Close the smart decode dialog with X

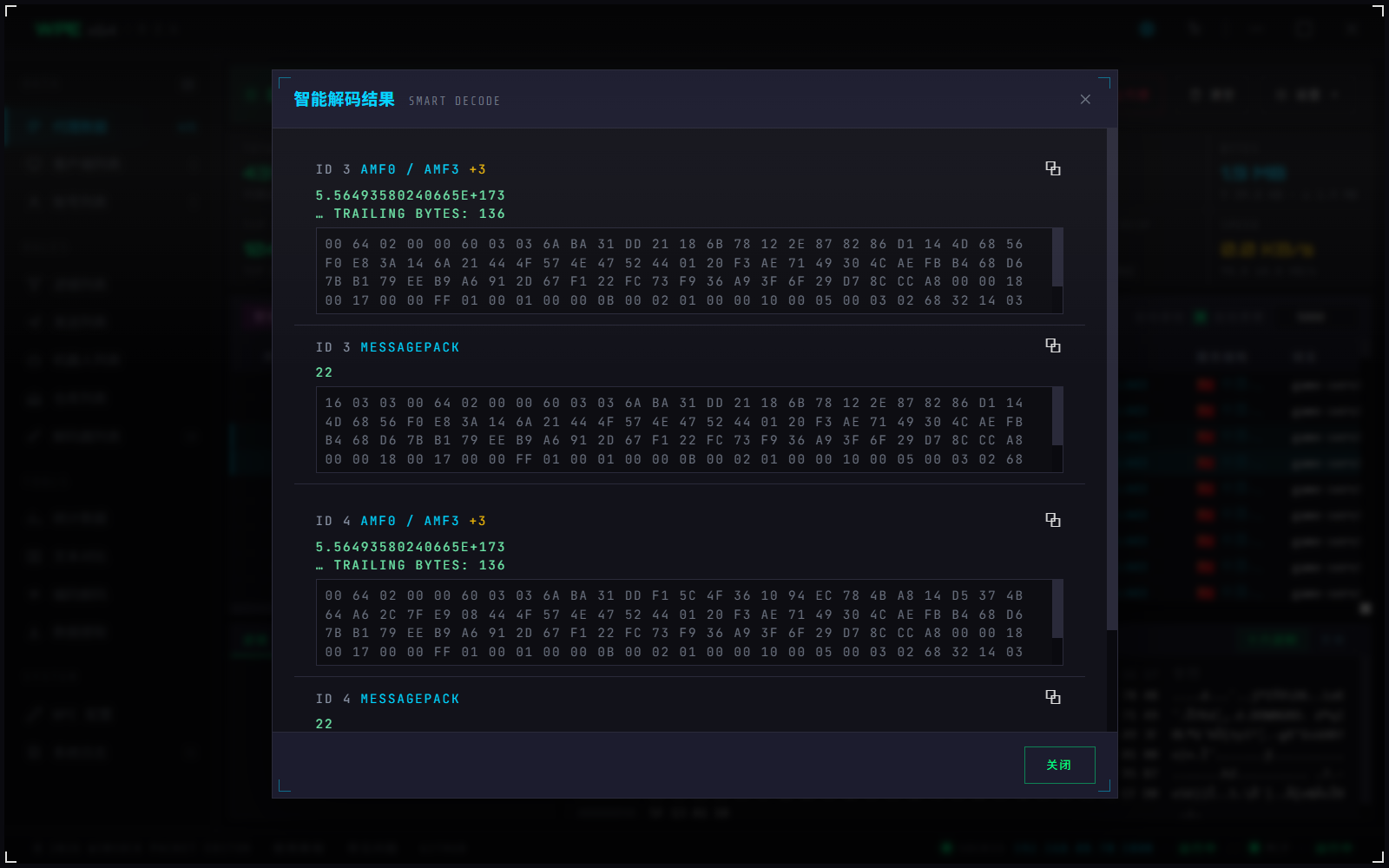[1085, 100]
